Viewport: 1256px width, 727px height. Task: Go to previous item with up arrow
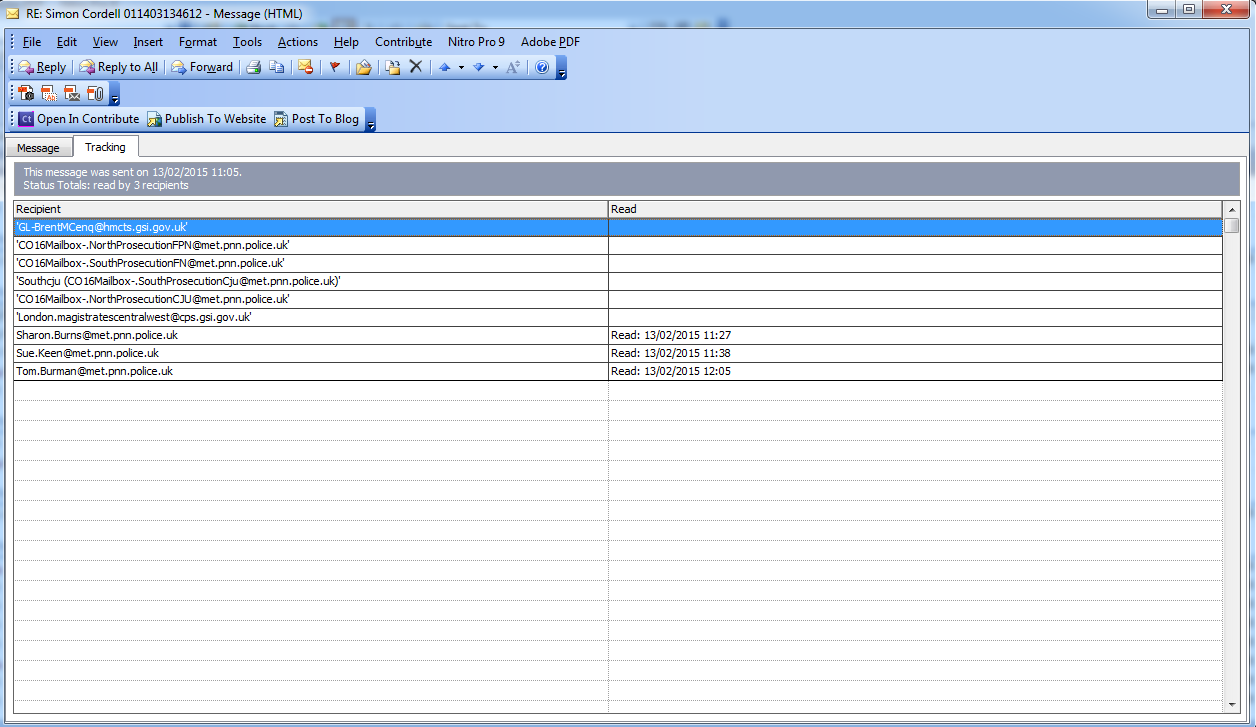[x=445, y=67]
